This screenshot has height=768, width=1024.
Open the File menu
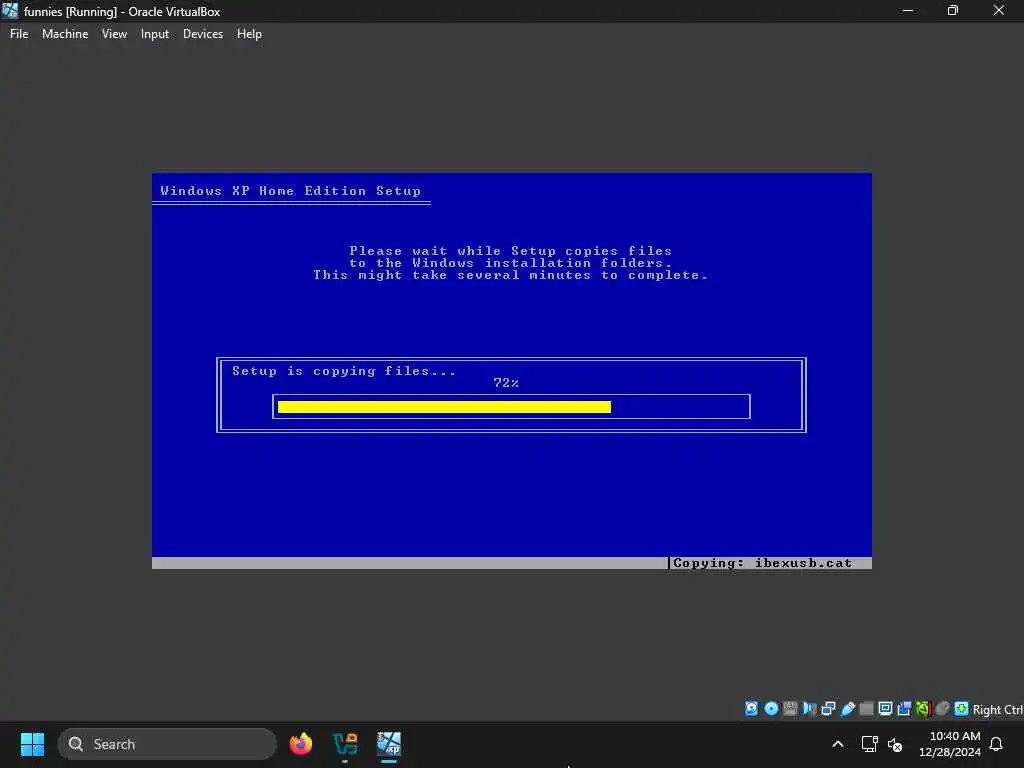pos(19,34)
